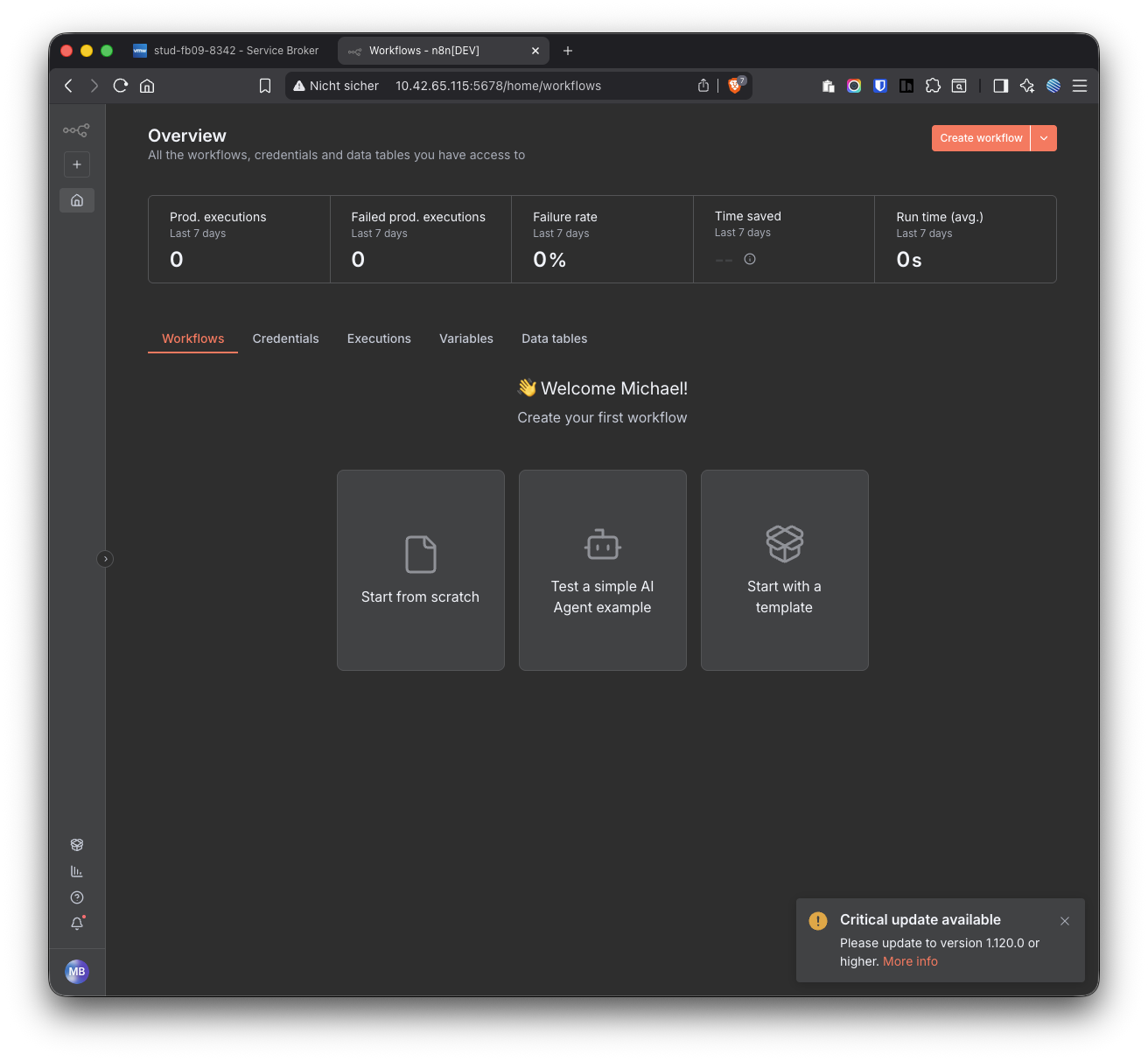Screen dimensions: 1148x1061
Task: Expand the collapsed left sidebar
Action: click(105, 559)
